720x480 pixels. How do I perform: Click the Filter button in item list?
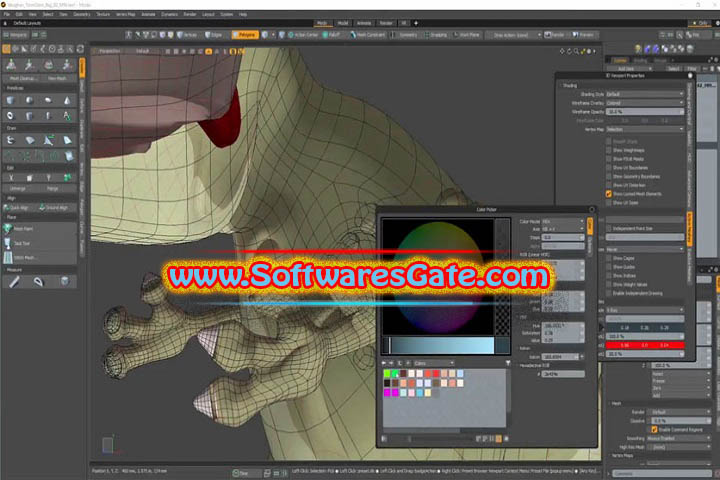(x=692, y=69)
